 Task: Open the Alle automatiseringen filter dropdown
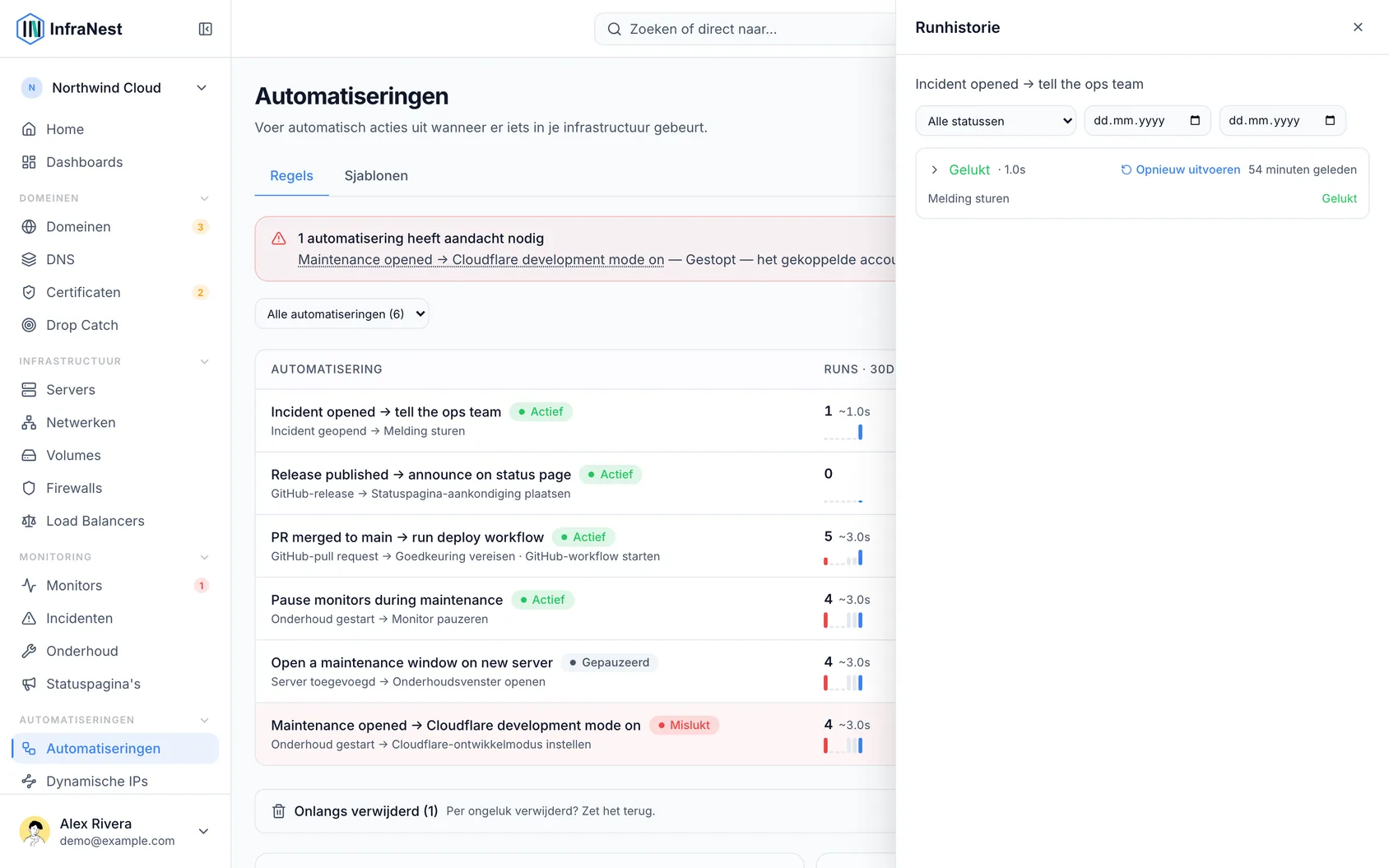(x=342, y=313)
